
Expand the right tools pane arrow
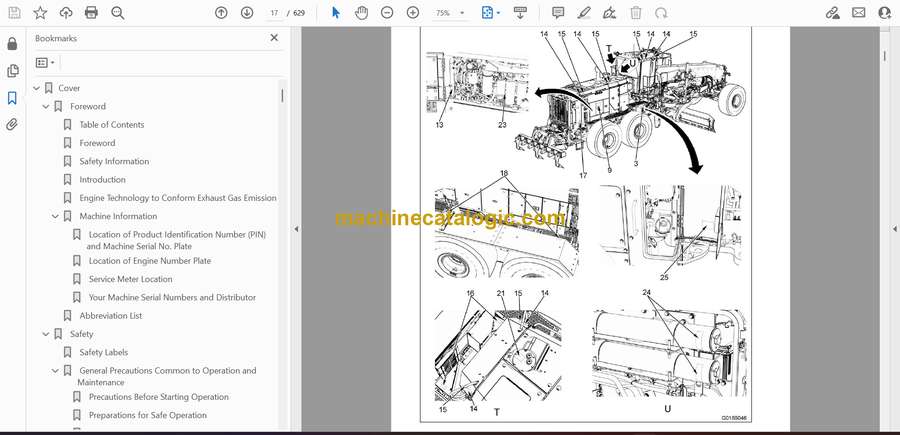[894, 229]
